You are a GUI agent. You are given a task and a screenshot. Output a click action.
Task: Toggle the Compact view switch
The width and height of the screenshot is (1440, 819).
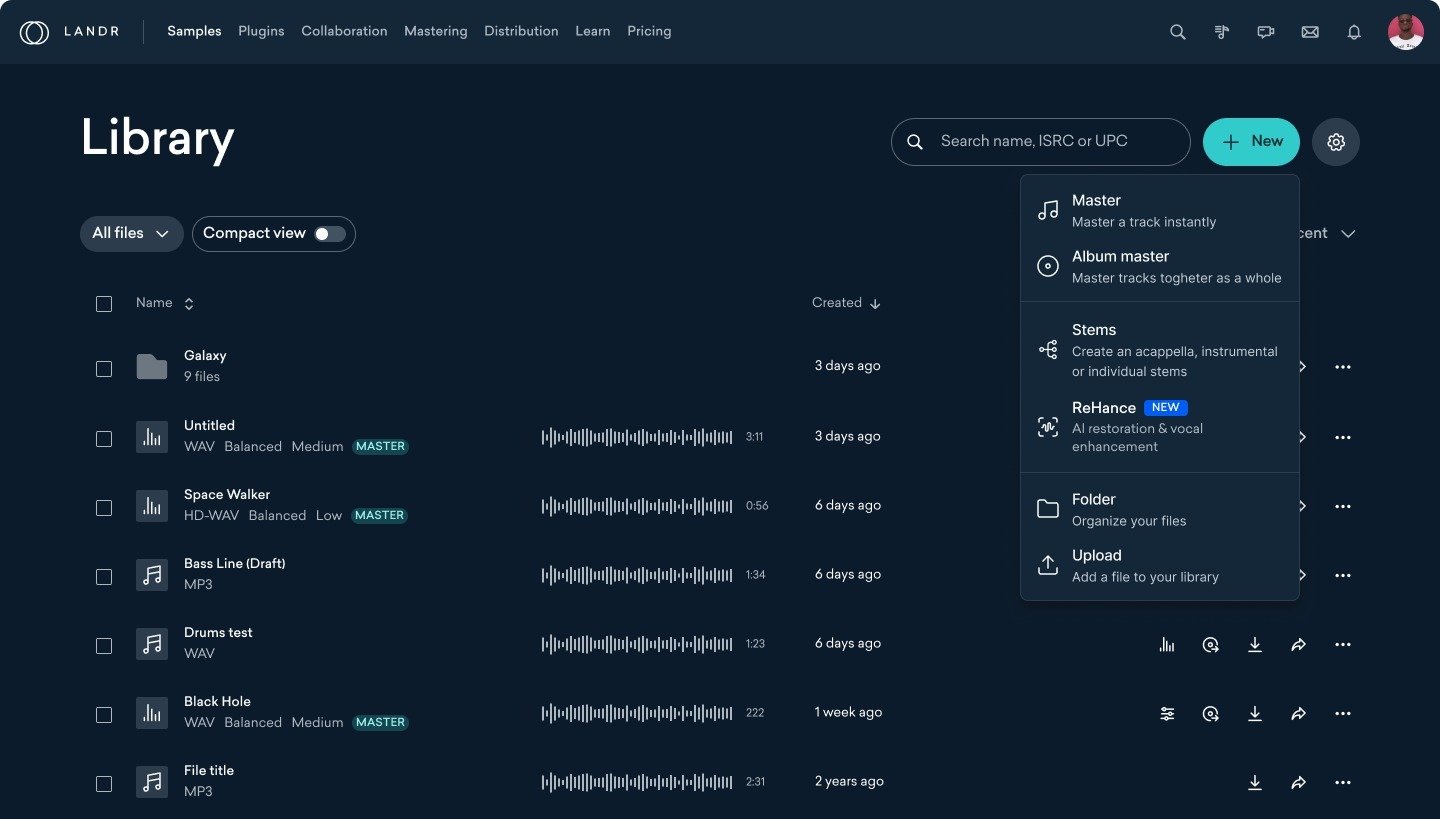330,234
